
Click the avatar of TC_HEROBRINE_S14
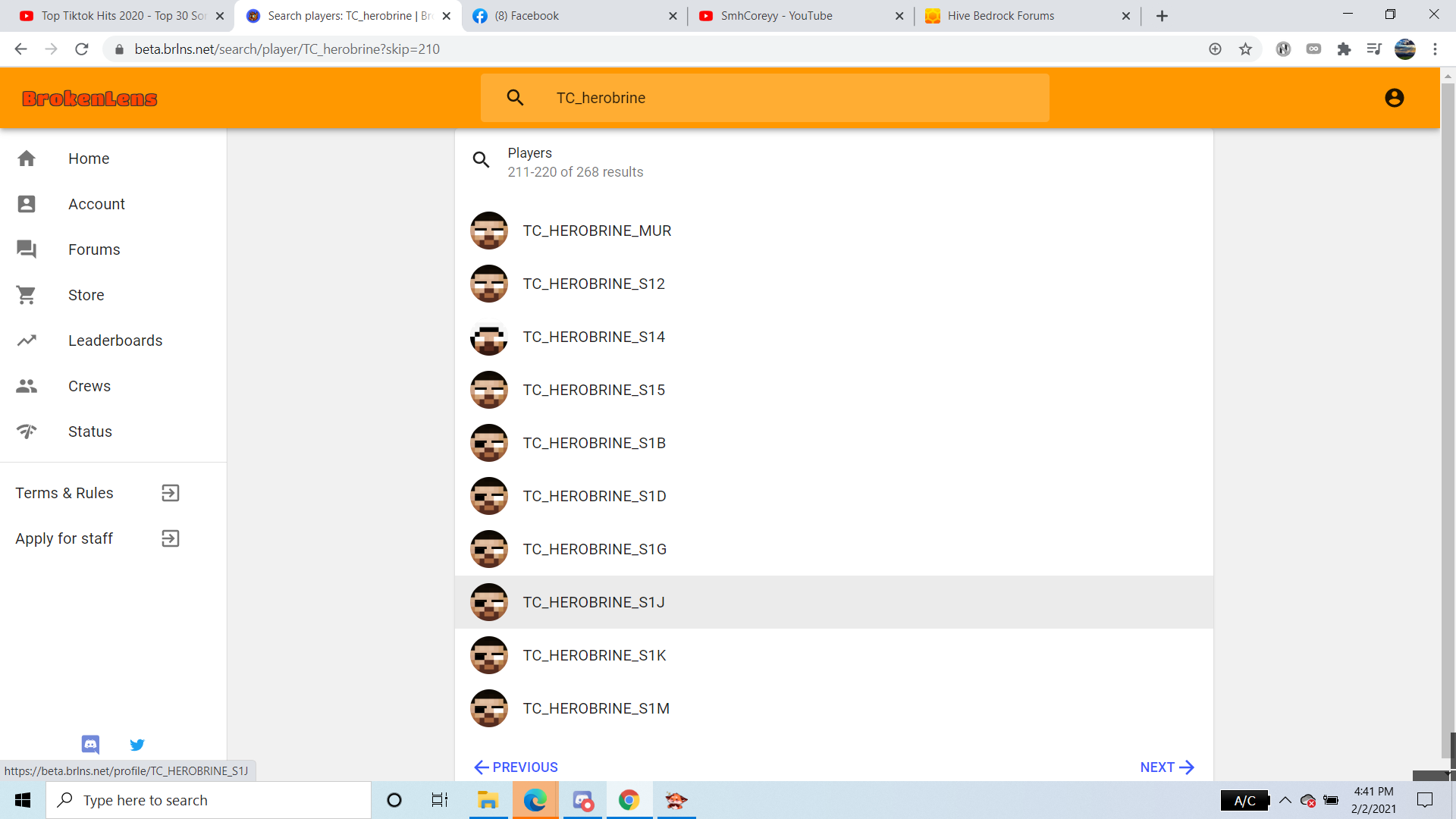coord(489,337)
